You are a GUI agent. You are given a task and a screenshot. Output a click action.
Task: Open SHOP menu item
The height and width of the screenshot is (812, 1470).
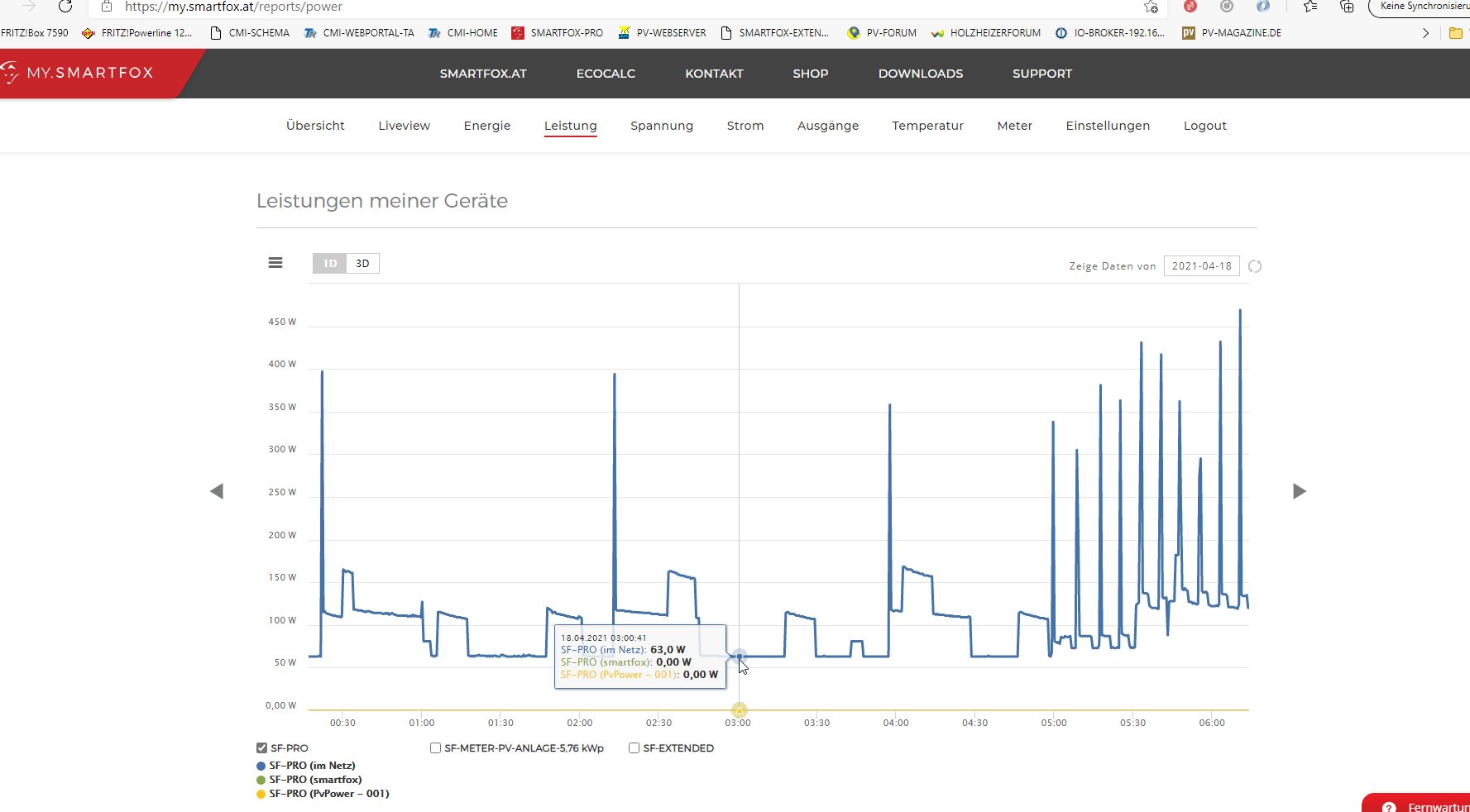(811, 74)
